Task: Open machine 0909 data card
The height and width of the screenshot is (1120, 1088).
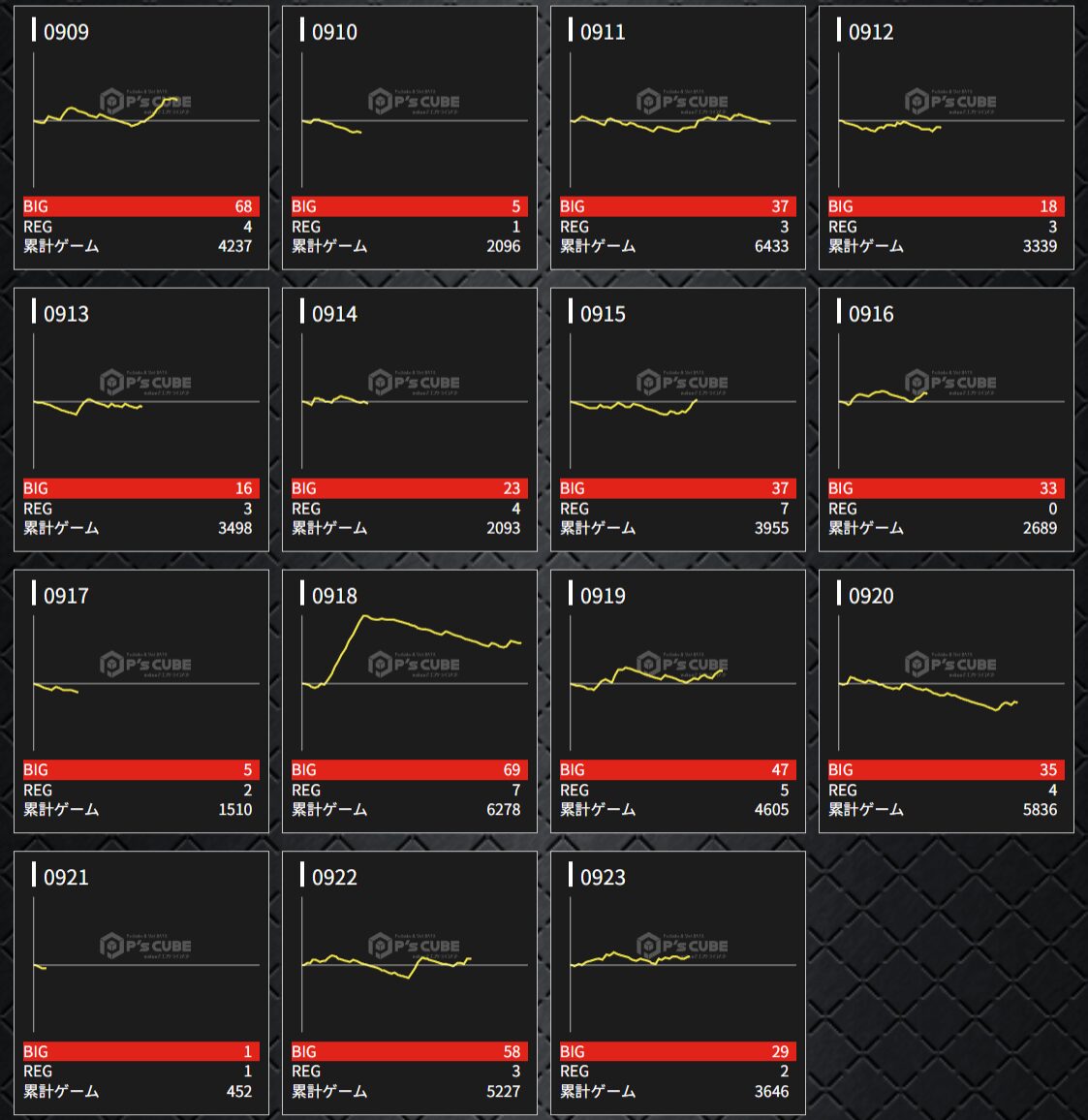Action: coord(141,138)
